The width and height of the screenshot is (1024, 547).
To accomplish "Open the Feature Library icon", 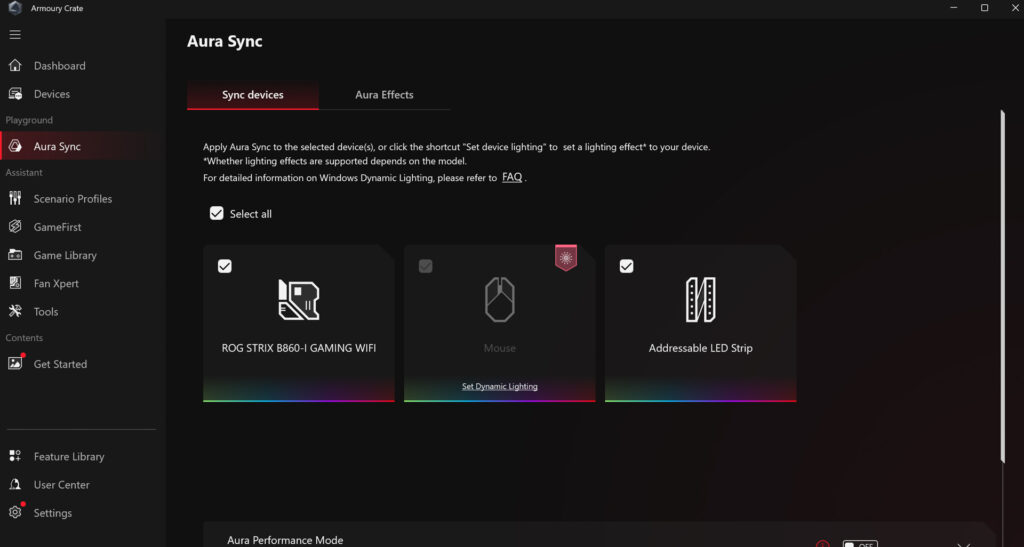I will click(x=15, y=456).
